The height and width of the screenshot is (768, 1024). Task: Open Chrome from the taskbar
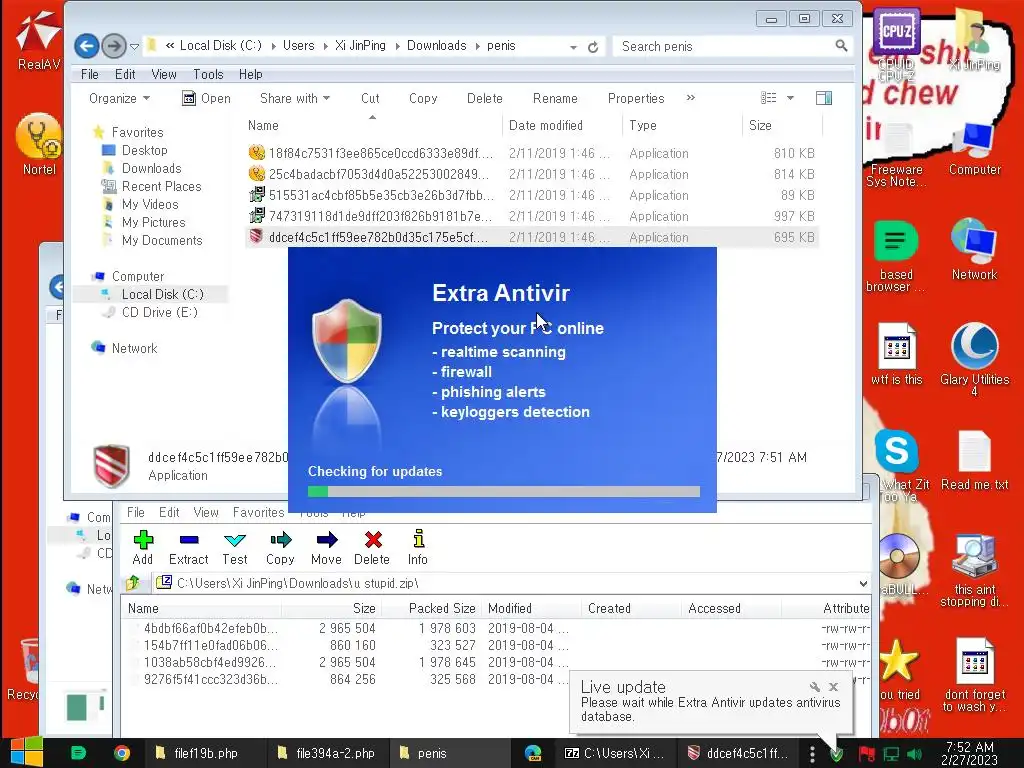click(x=121, y=753)
